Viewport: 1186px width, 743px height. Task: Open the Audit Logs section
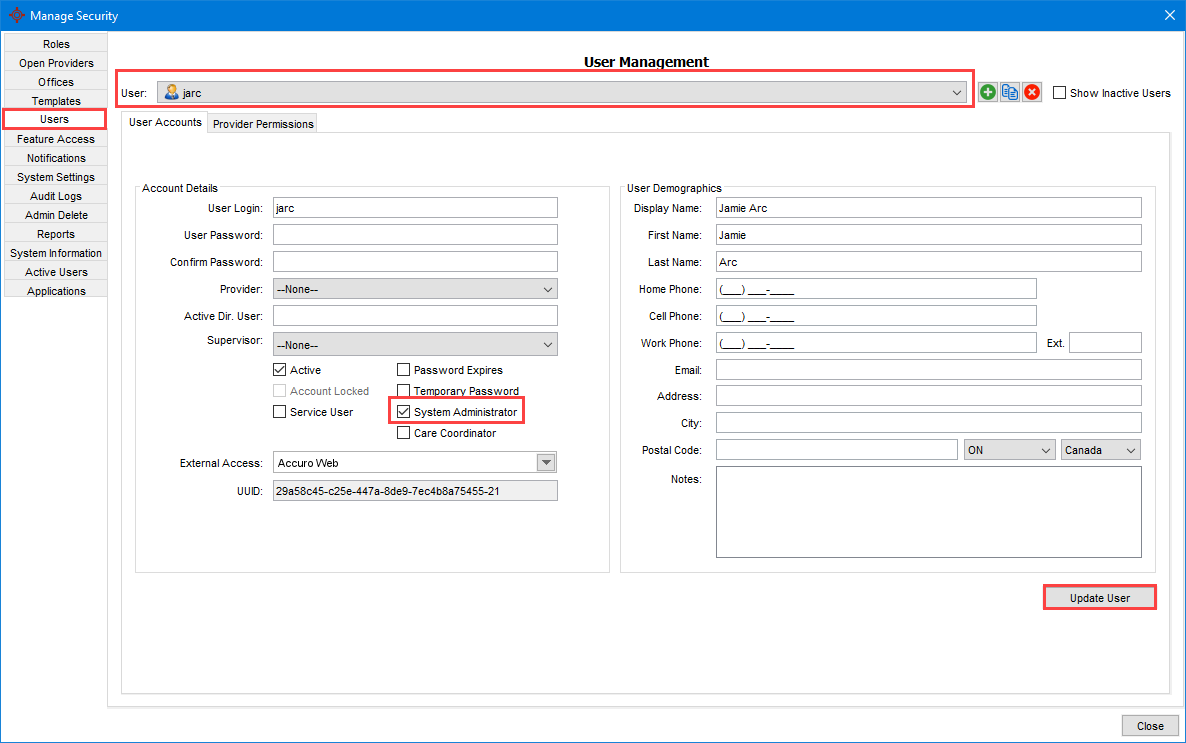(x=55, y=195)
